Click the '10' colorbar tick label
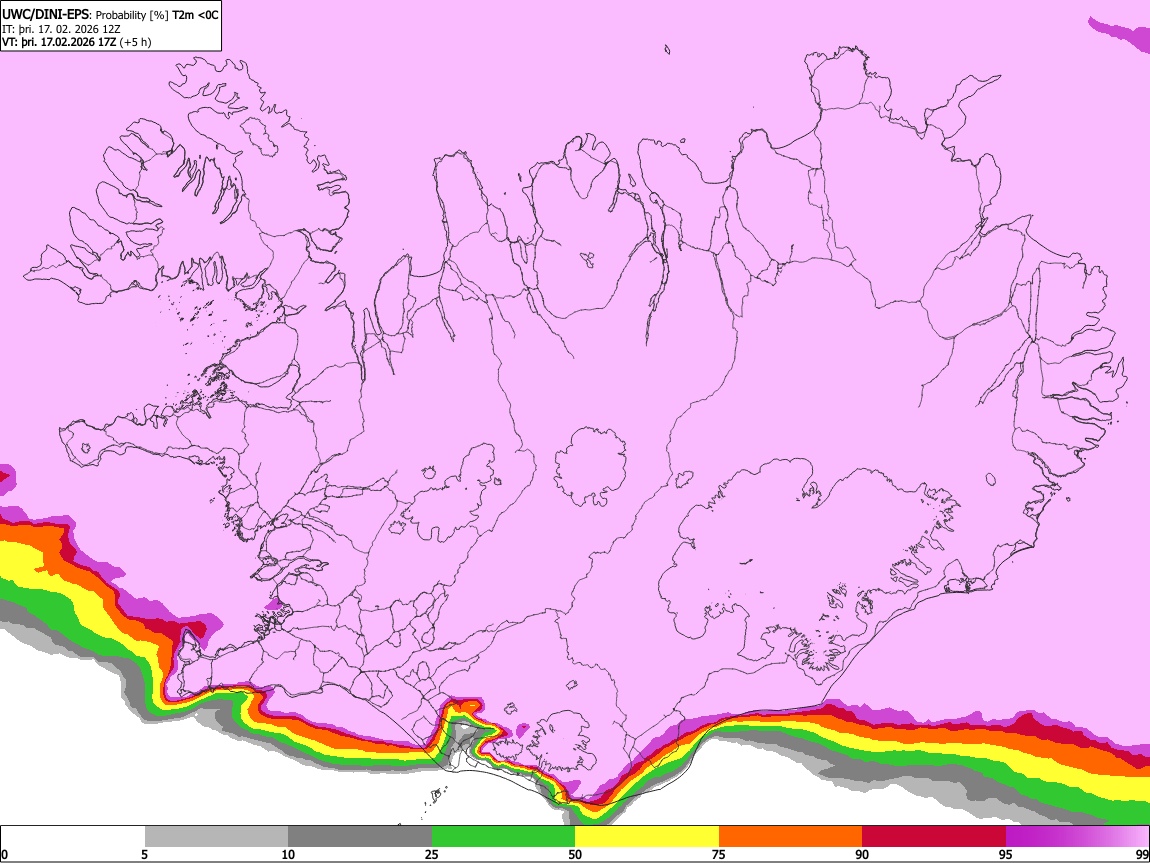1150x863 pixels. (288, 855)
